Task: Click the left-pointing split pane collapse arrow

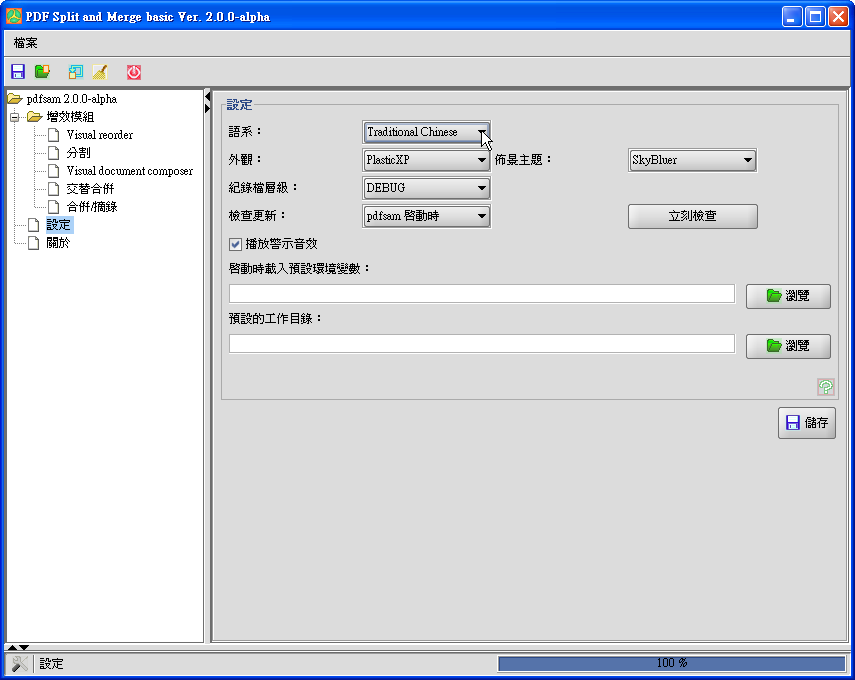Action: [207, 97]
